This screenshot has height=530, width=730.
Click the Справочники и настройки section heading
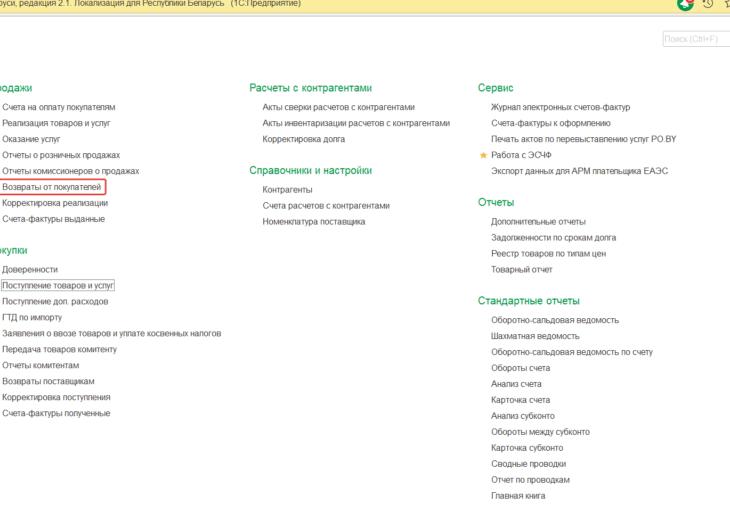pos(311,170)
